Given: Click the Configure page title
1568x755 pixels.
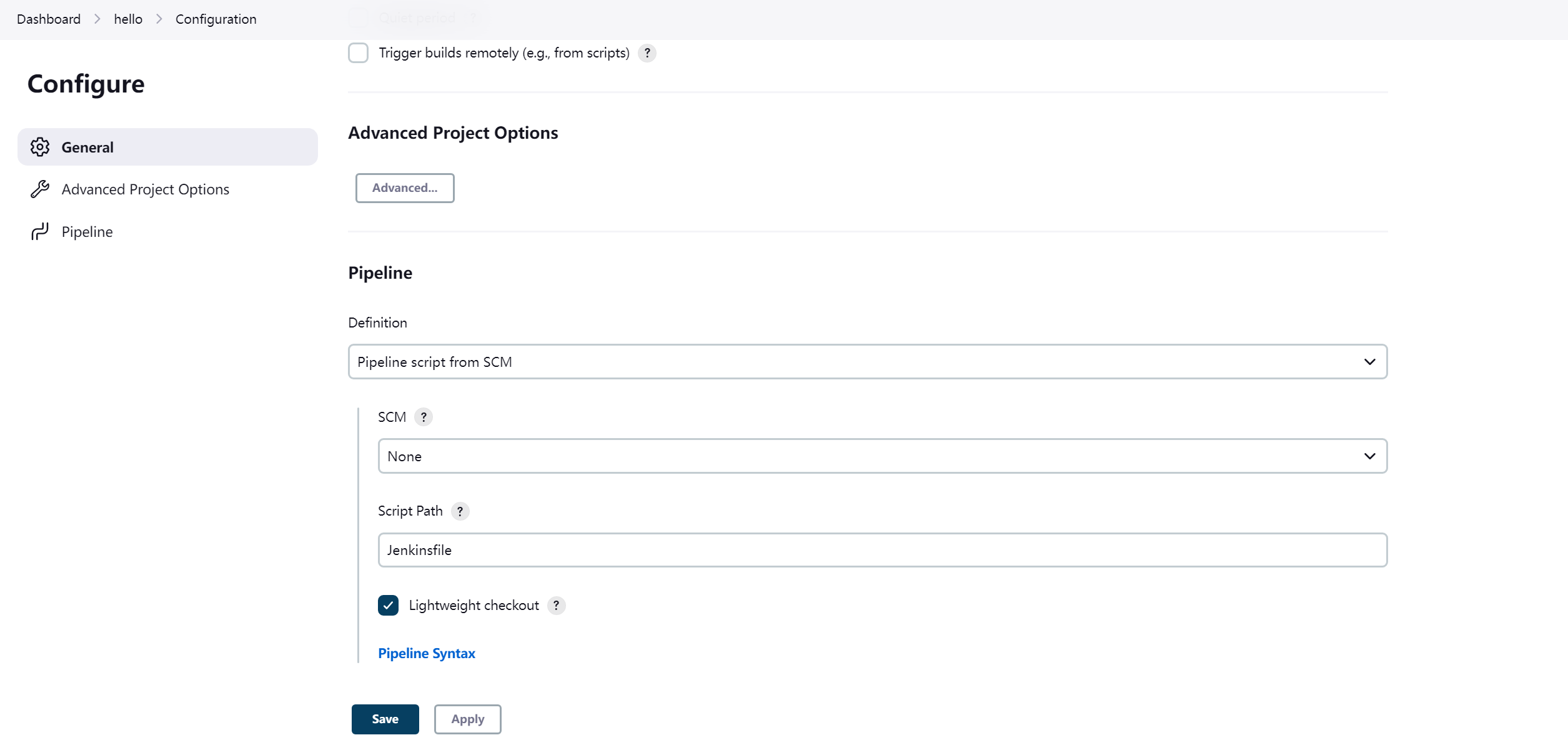Looking at the screenshot, I should (86, 84).
